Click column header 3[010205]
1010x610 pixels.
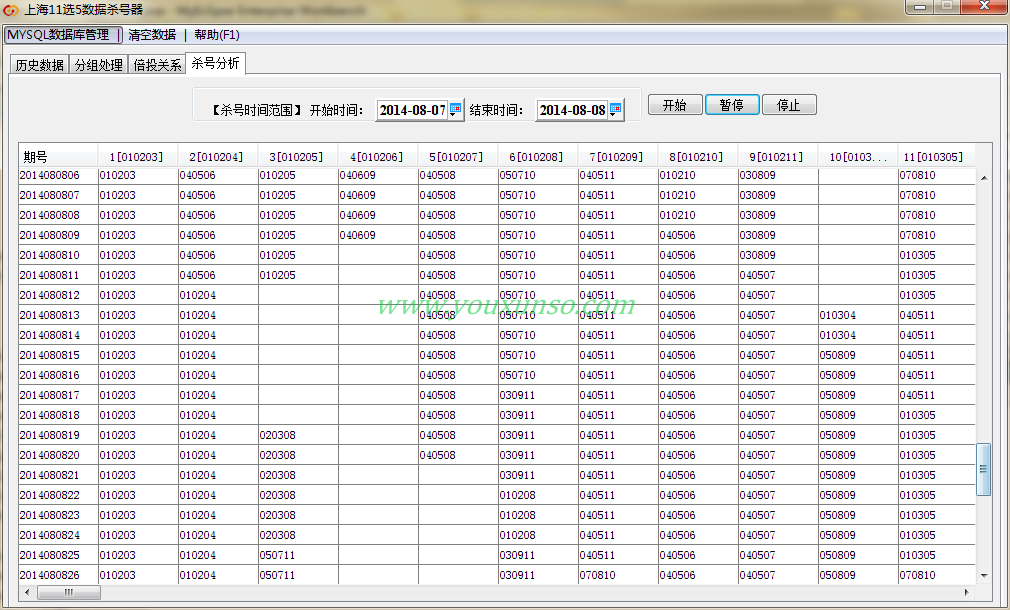[x=298, y=157]
